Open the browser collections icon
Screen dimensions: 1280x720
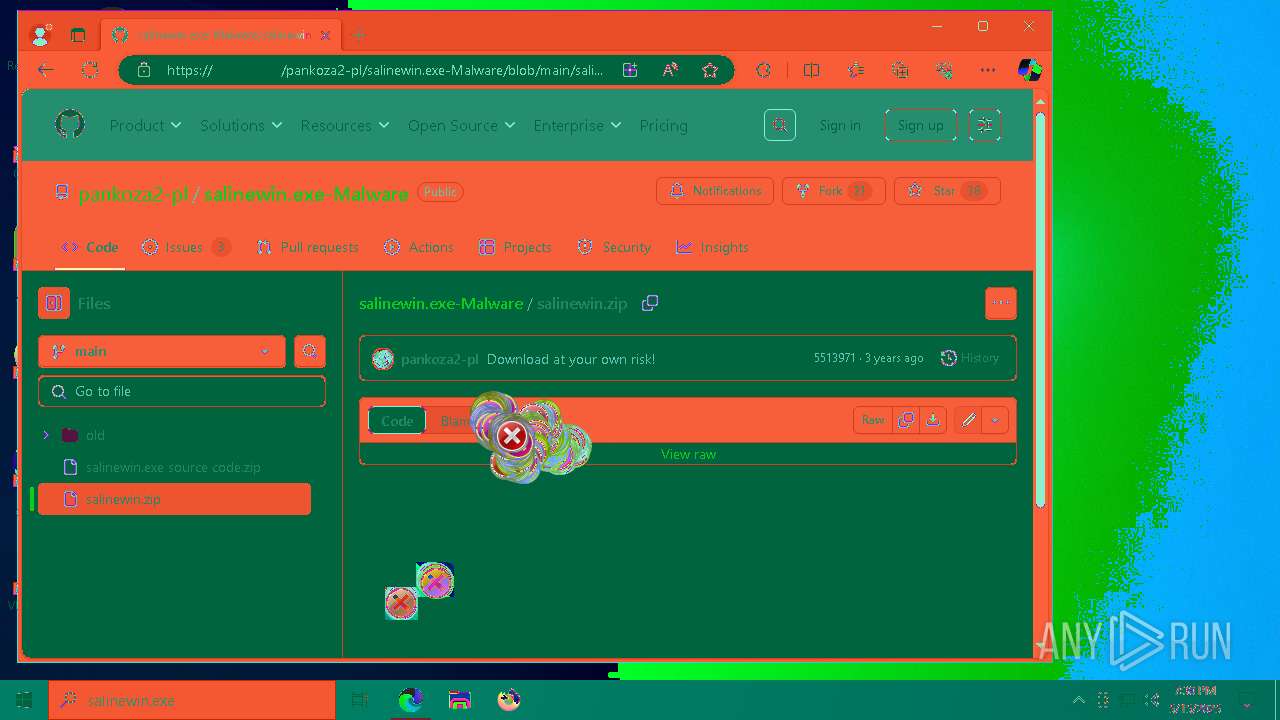900,70
